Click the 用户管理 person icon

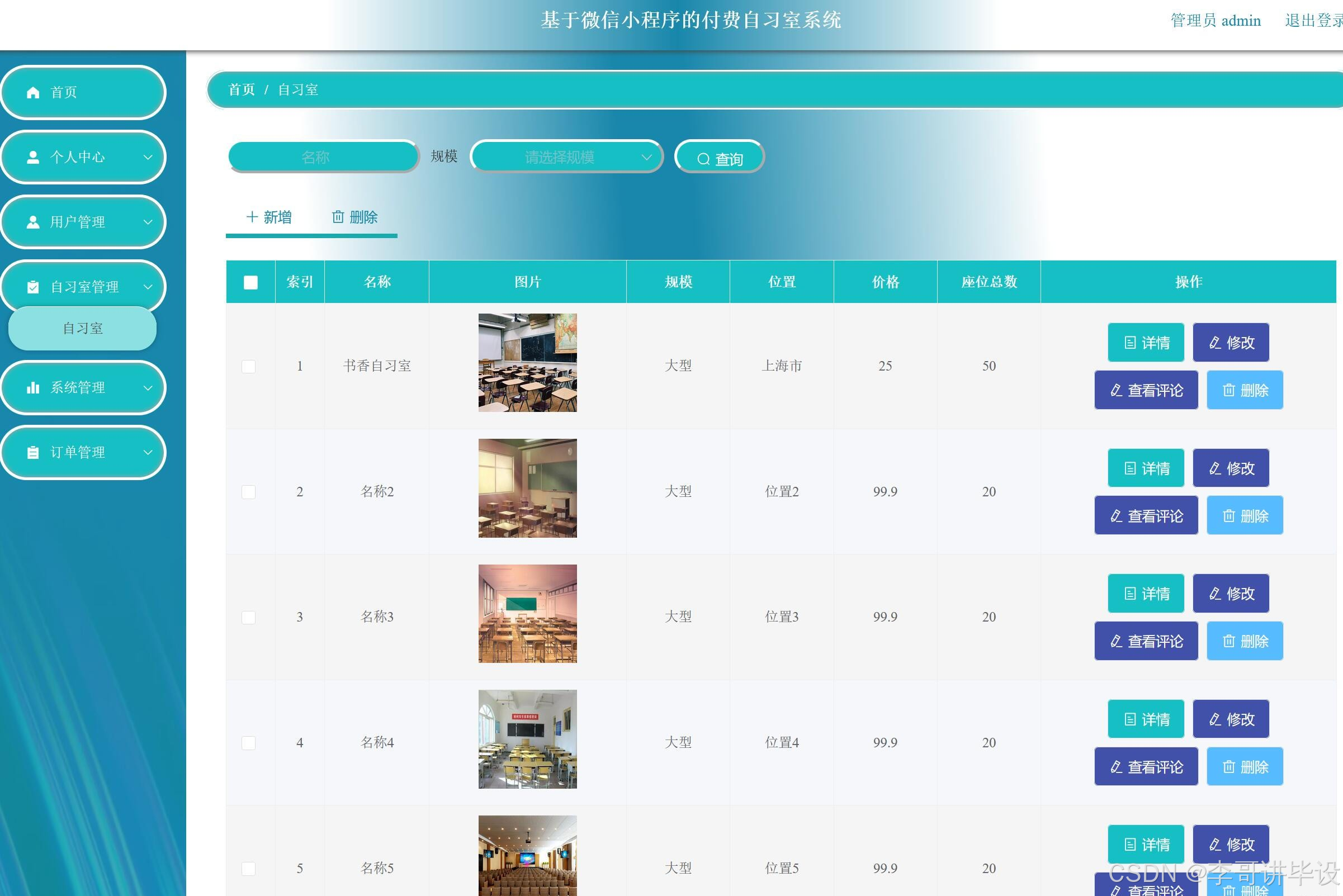coord(33,222)
